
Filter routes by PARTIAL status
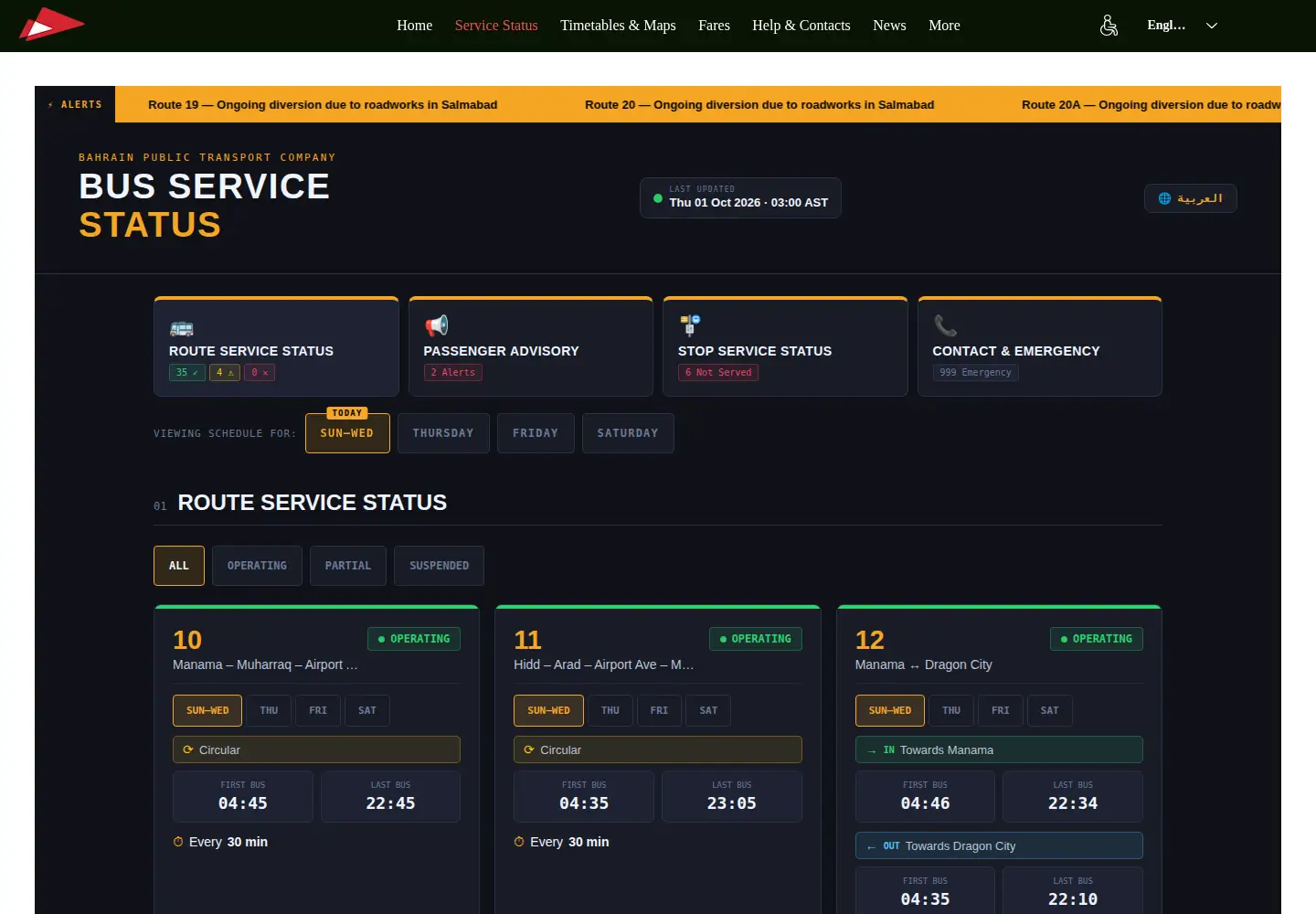point(348,566)
